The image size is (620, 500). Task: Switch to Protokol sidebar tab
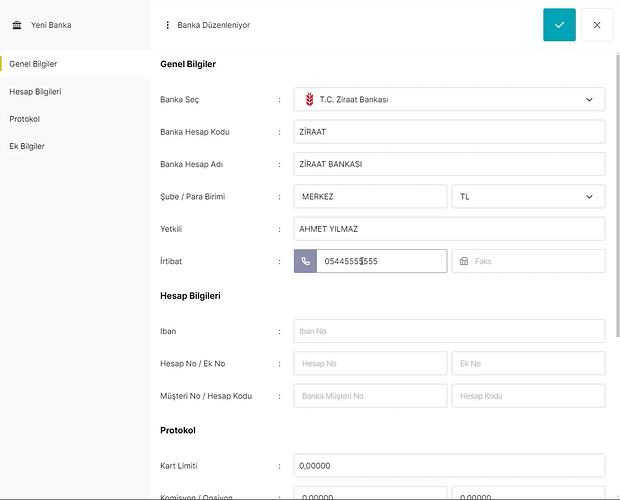(75, 119)
